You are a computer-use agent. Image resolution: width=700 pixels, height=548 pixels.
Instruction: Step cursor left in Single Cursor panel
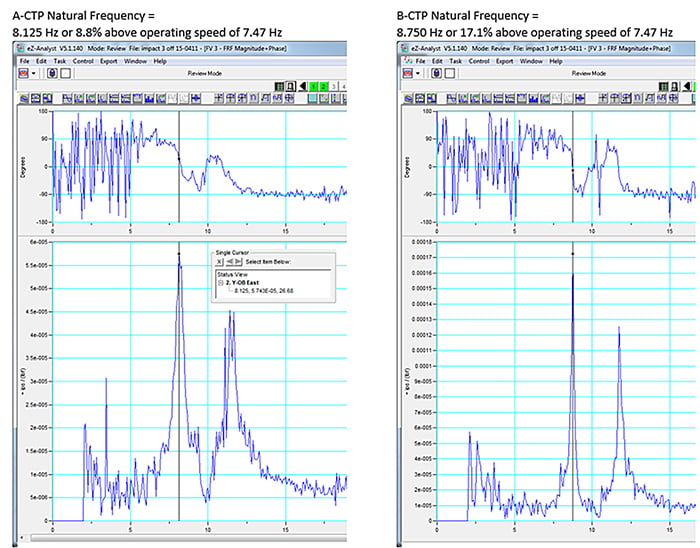pos(229,262)
